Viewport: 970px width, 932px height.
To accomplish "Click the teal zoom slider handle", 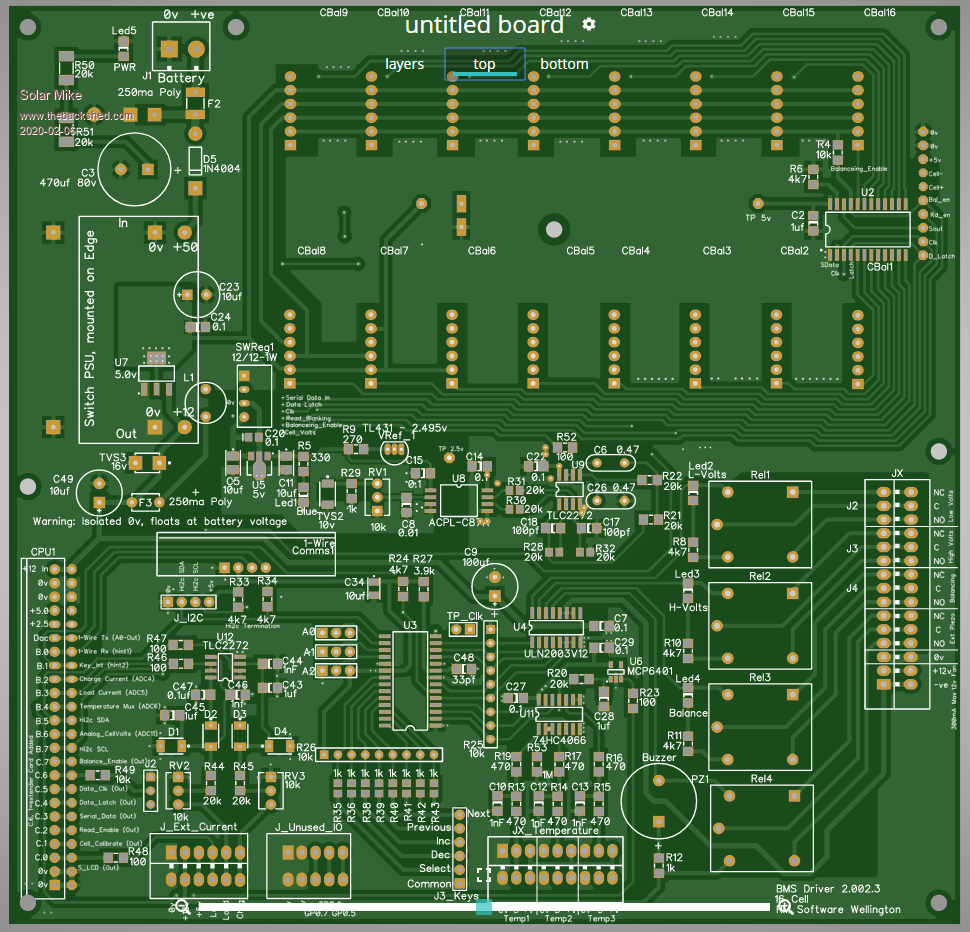I will (484, 907).
